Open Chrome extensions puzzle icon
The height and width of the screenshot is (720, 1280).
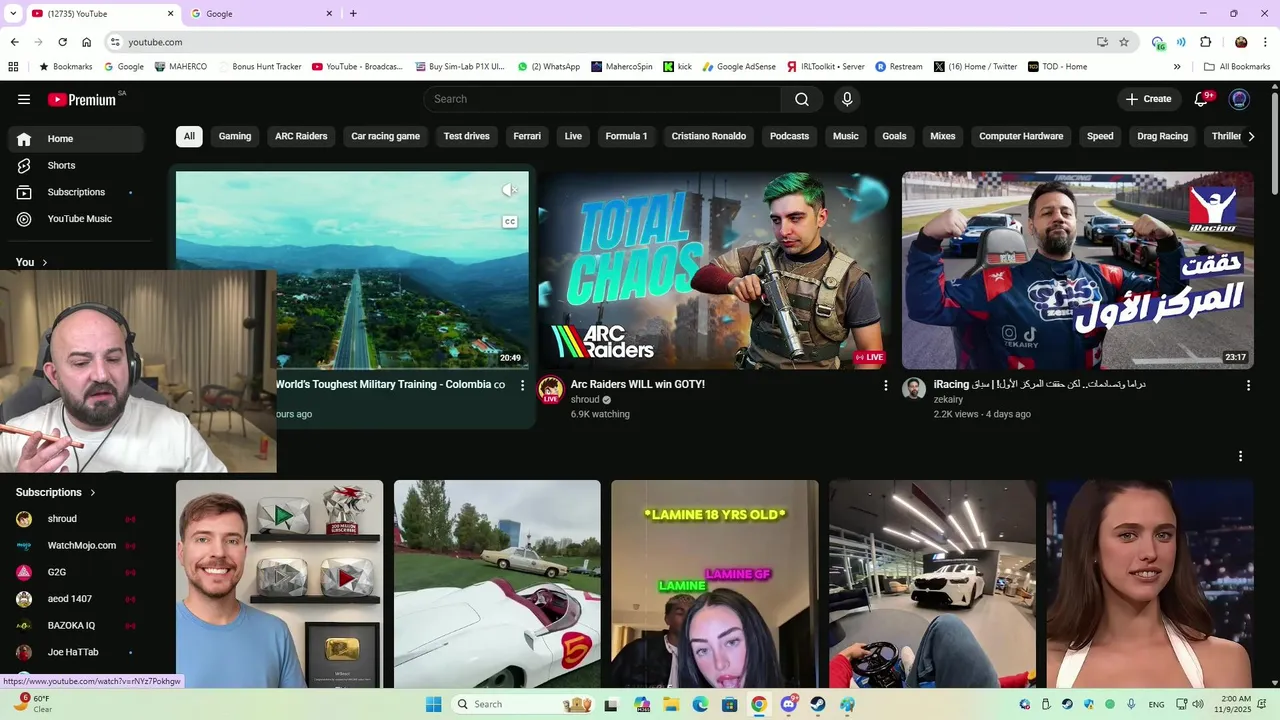(1205, 42)
